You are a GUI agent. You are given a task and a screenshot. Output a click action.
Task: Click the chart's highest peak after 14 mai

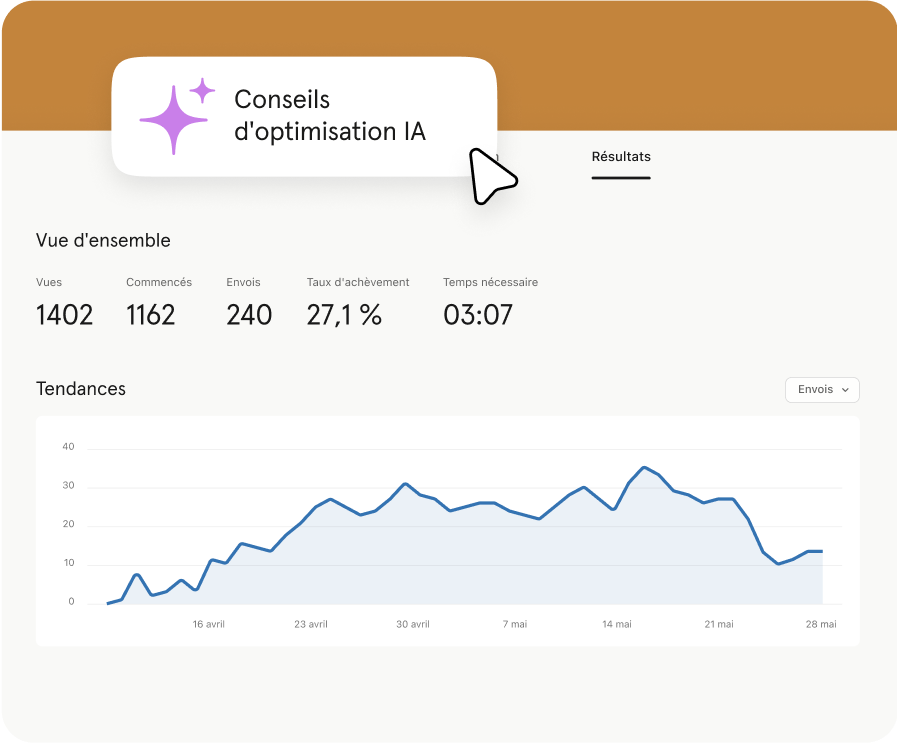coord(644,467)
